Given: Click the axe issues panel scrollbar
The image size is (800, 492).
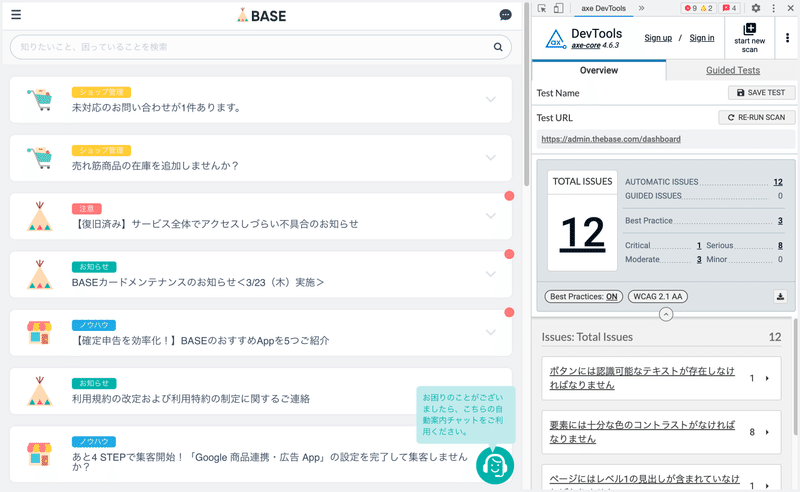Looking at the screenshot, I should pyautogui.click(x=795, y=378).
